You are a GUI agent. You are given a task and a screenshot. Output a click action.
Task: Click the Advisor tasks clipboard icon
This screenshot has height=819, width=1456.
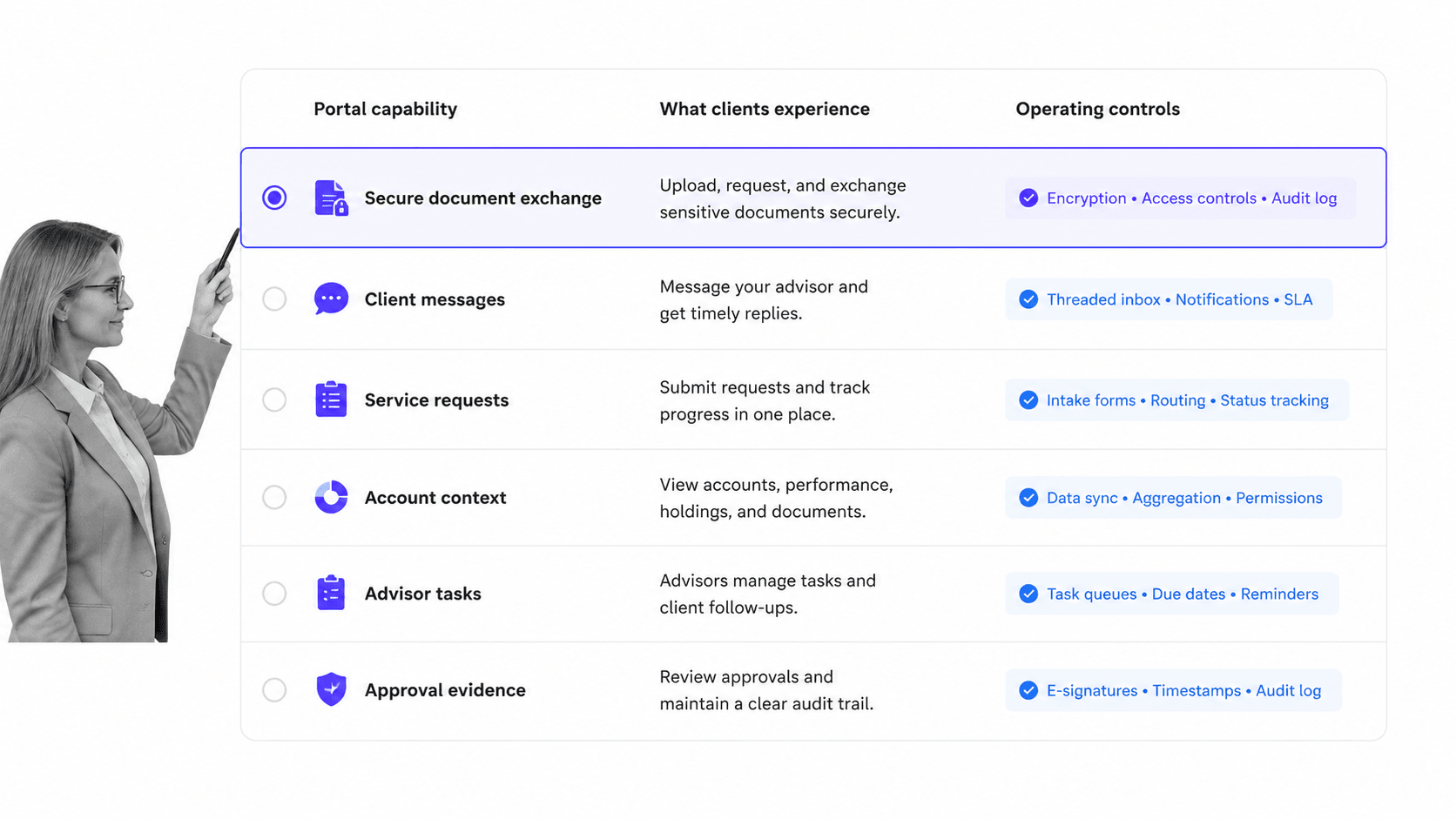point(331,593)
